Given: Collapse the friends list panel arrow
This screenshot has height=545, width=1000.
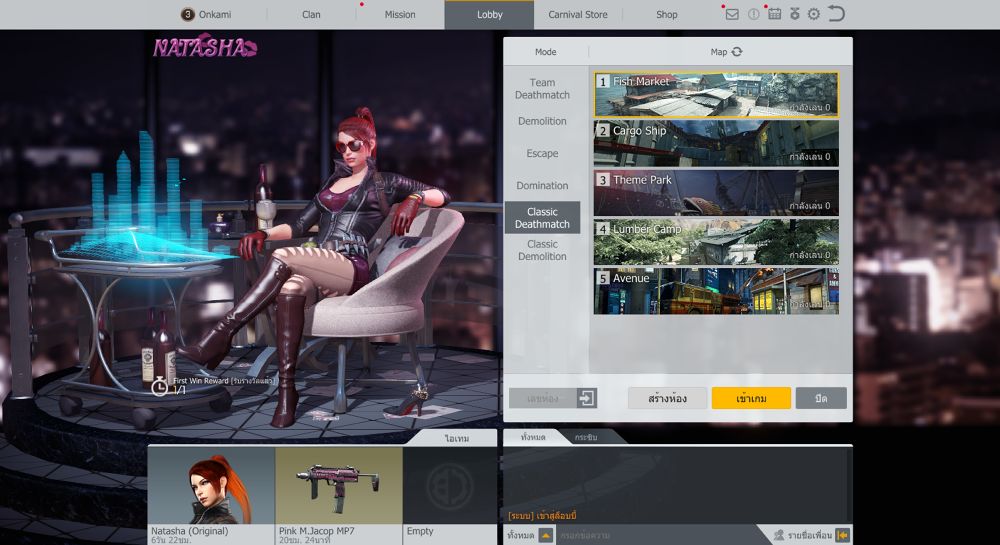Looking at the screenshot, I should click(x=842, y=535).
